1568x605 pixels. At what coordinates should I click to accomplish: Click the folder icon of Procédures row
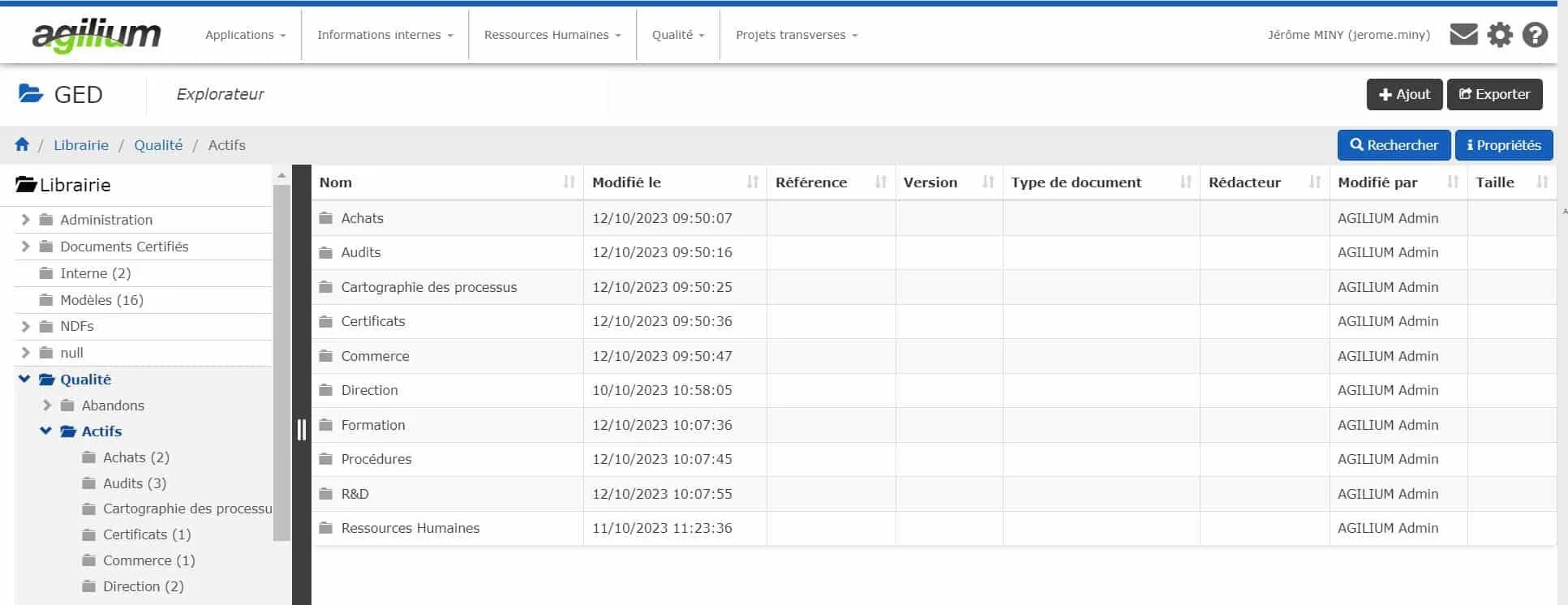click(326, 459)
